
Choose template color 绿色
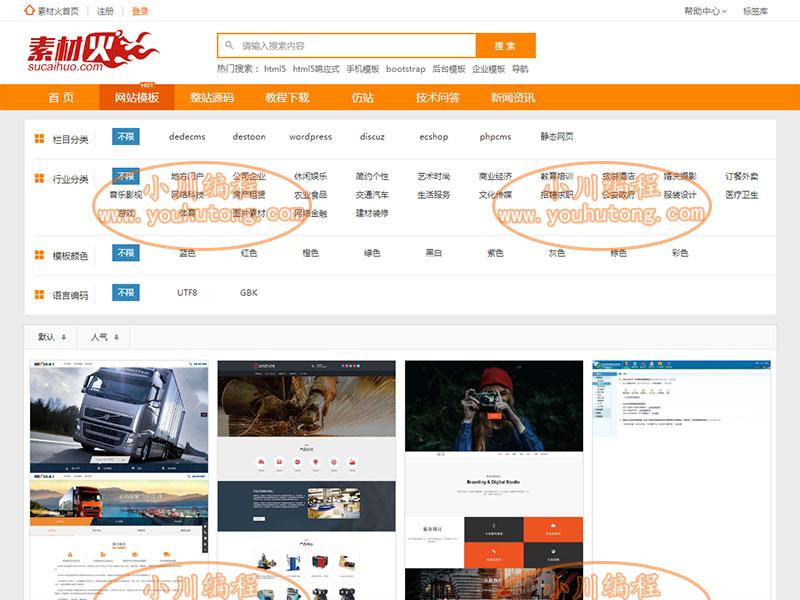tap(372, 253)
